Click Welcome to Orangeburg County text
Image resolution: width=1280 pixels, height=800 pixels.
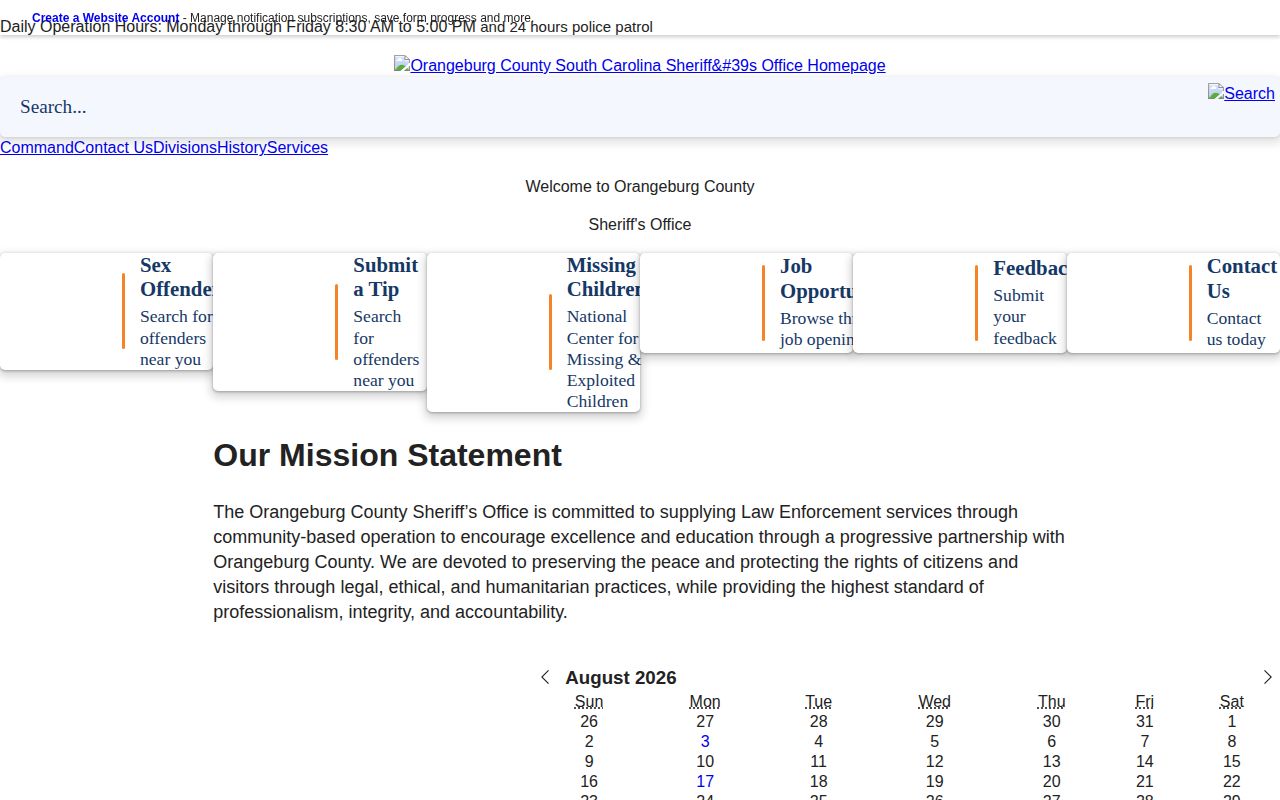pos(640,186)
